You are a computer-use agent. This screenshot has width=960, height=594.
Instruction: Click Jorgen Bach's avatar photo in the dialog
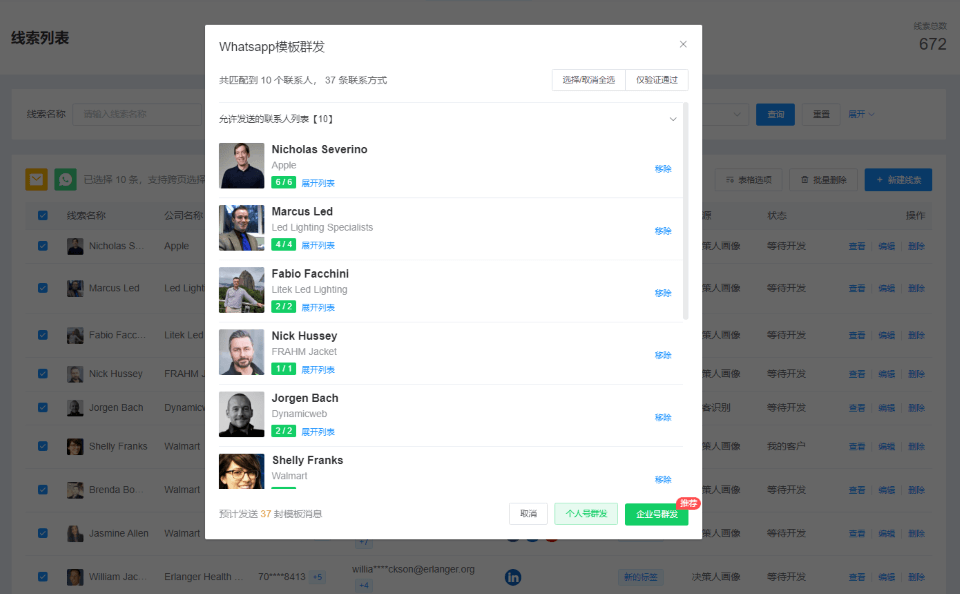click(x=242, y=414)
